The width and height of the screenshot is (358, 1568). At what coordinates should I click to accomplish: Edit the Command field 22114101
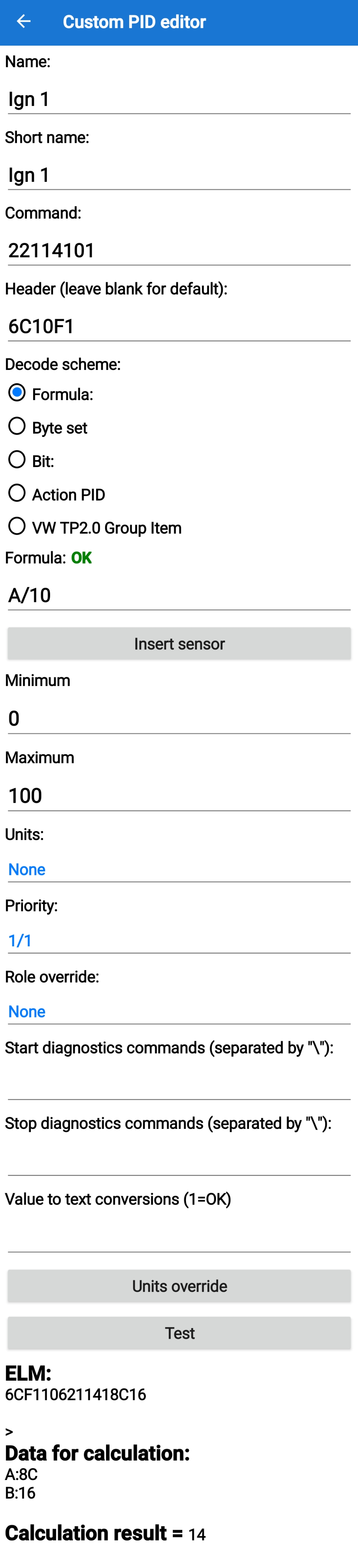pyautogui.click(x=179, y=251)
